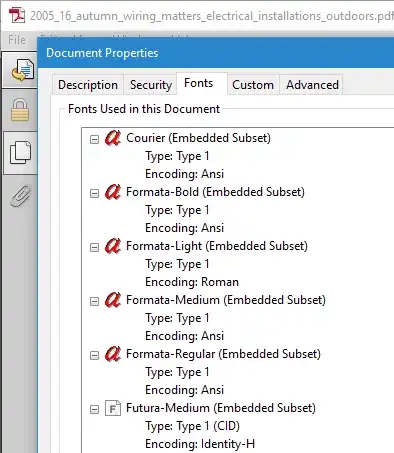Screen dimensions: 394x453
Task: Click 'Type: Type 1' under Courier
Action: tap(177, 156)
